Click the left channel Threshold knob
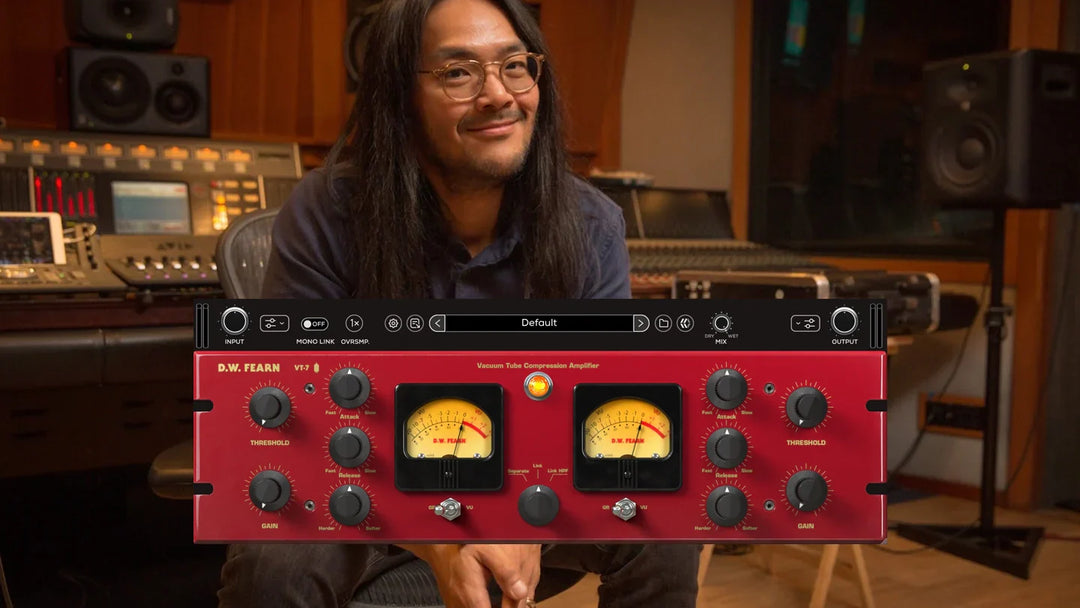 point(269,407)
